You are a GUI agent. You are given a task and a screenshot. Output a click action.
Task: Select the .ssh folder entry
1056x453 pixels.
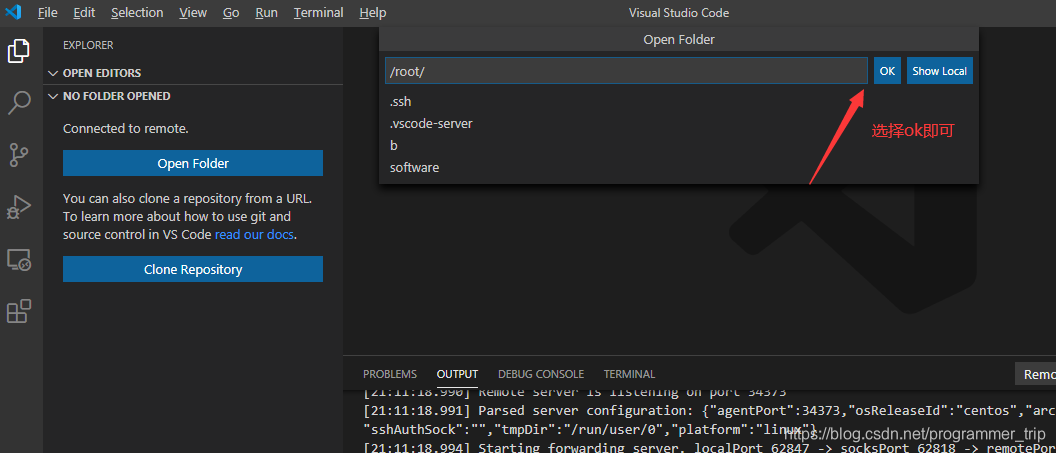[679, 102]
